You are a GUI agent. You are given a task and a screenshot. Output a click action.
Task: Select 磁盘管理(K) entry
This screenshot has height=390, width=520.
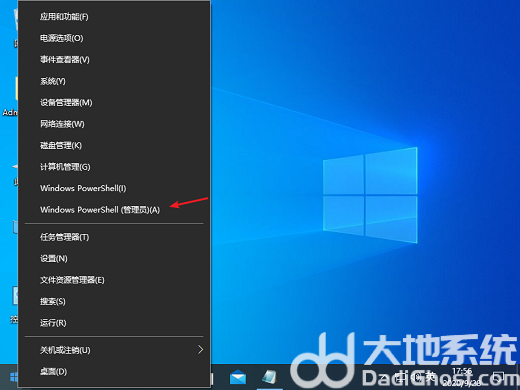(114, 145)
